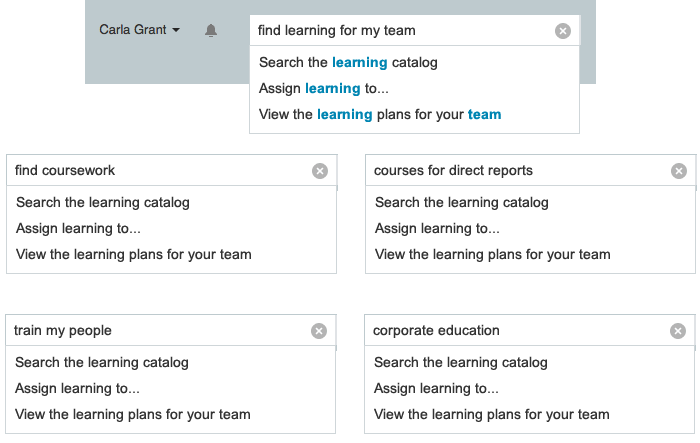Open 'View the learning plans' under find coursework

(x=134, y=254)
